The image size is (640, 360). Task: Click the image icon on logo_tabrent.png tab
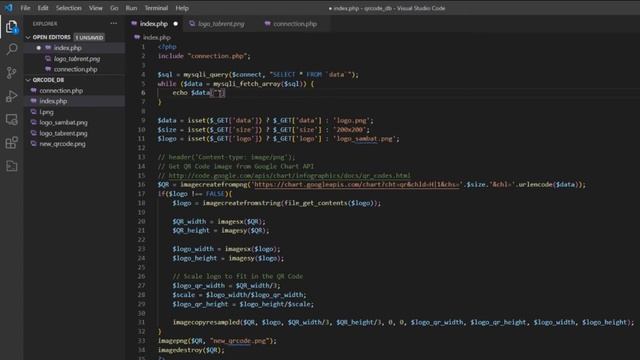pos(192,24)
